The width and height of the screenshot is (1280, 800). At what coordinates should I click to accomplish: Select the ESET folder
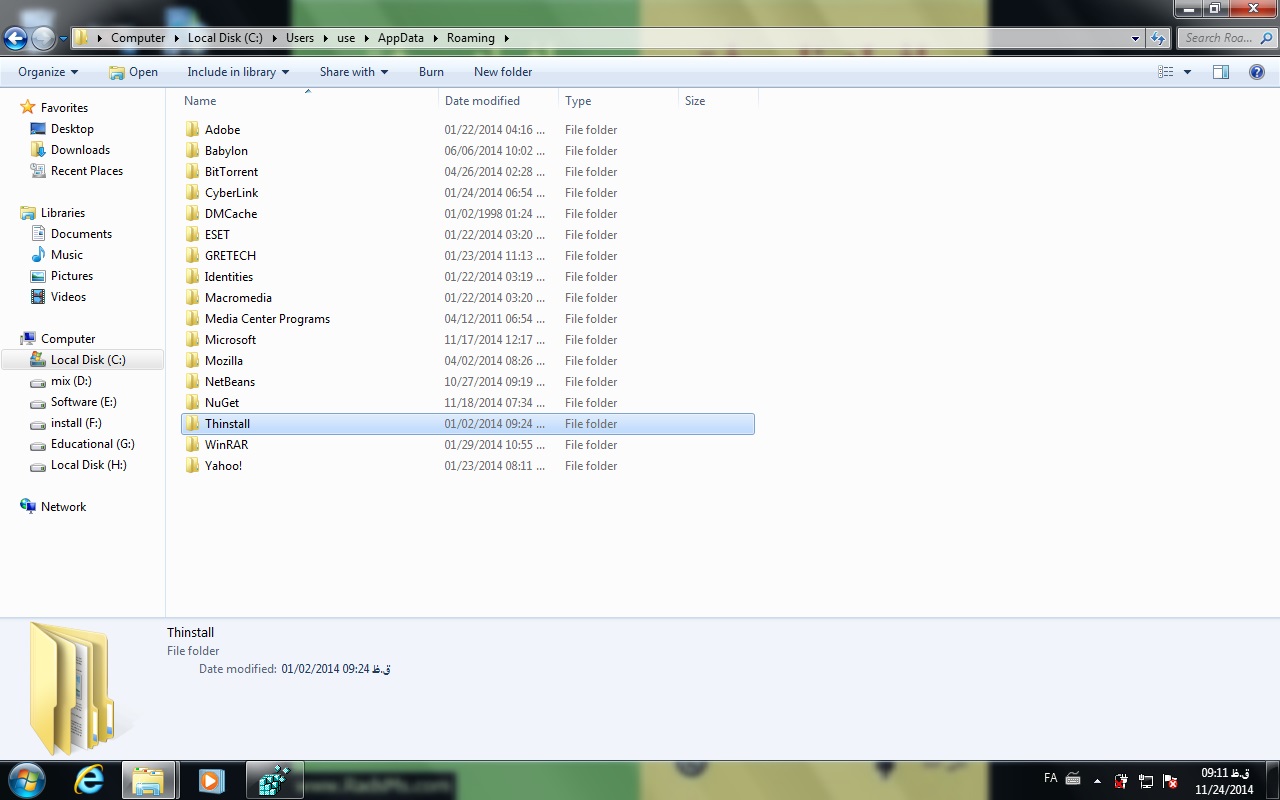[468, 235]
